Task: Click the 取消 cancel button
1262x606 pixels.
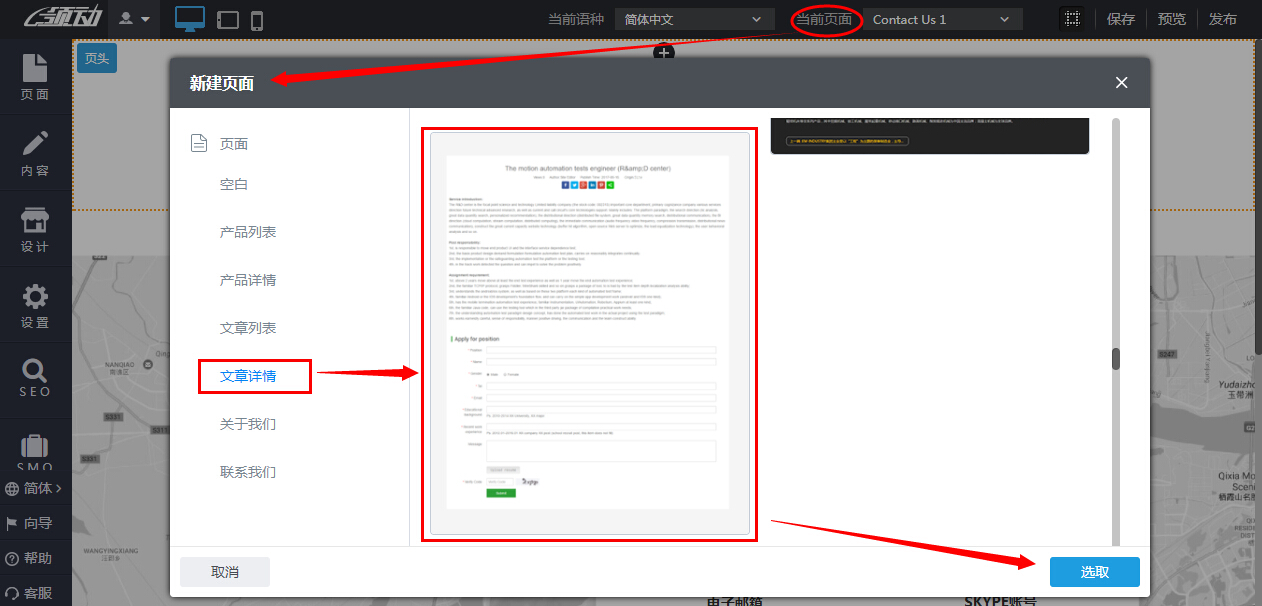Action: [x=225, y=572]
